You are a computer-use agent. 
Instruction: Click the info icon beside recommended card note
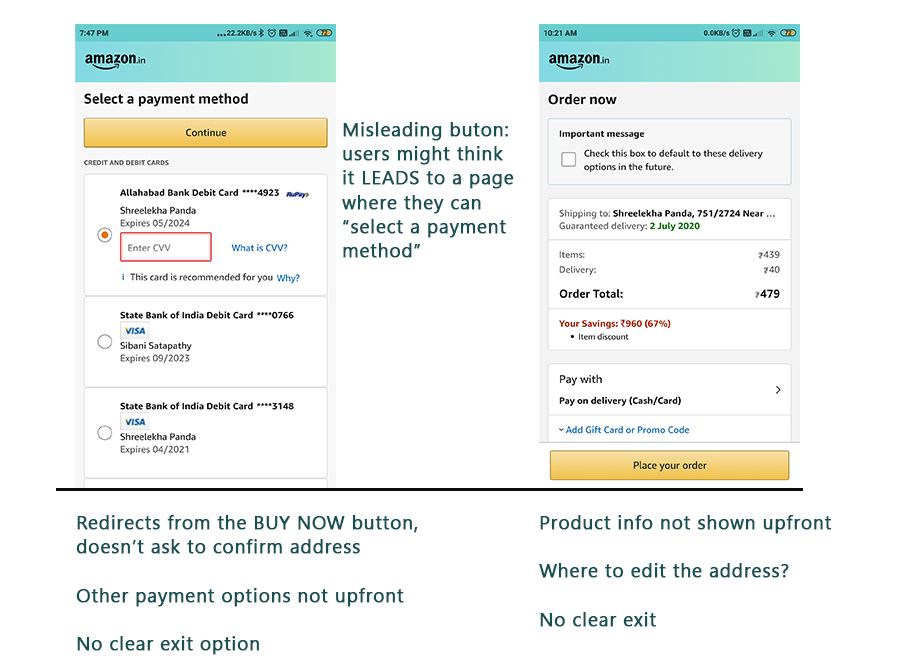123,277
